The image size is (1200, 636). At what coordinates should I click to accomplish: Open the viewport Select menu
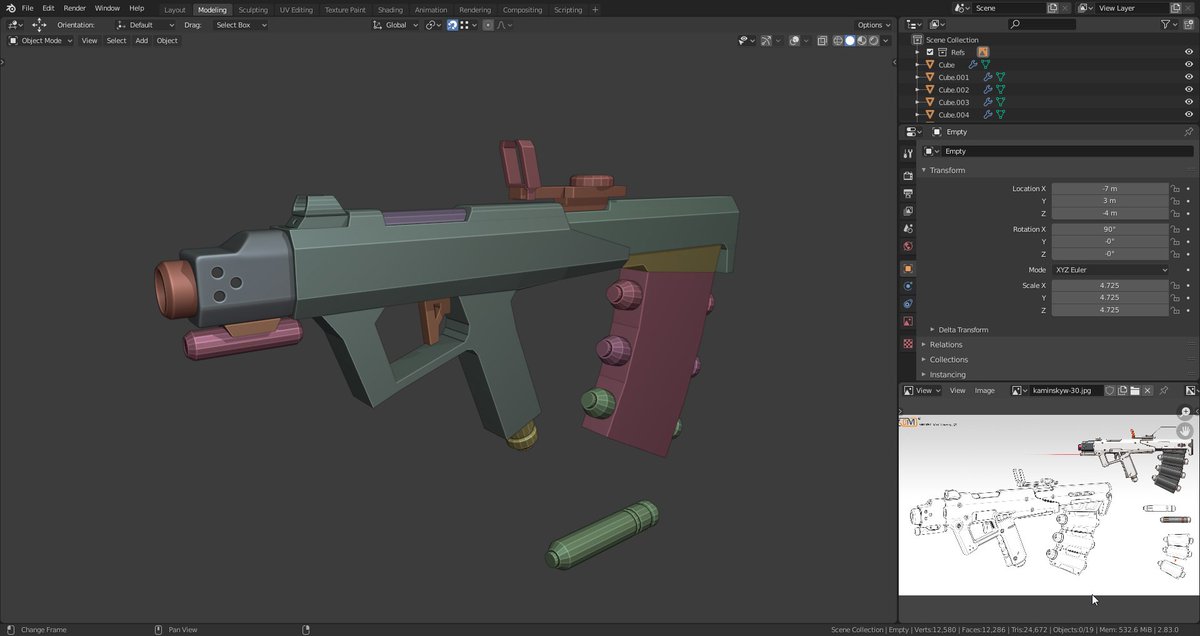[x=116, y=41]
